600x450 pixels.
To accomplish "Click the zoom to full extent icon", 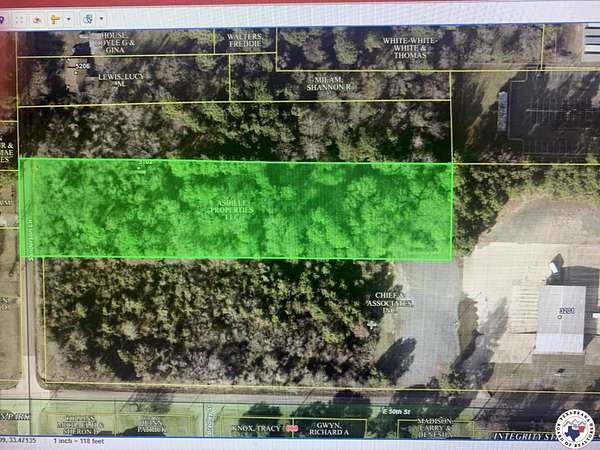I will coord(21,18).
